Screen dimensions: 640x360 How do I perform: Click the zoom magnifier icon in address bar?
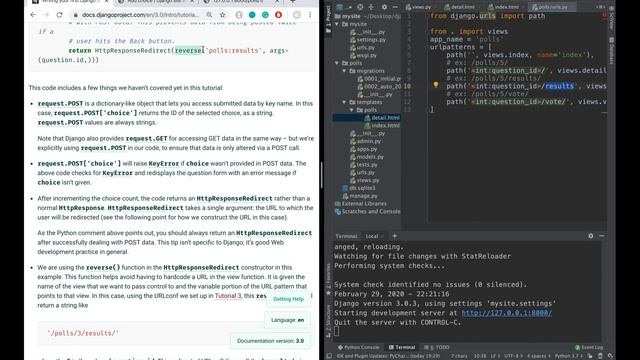(209, 15)
